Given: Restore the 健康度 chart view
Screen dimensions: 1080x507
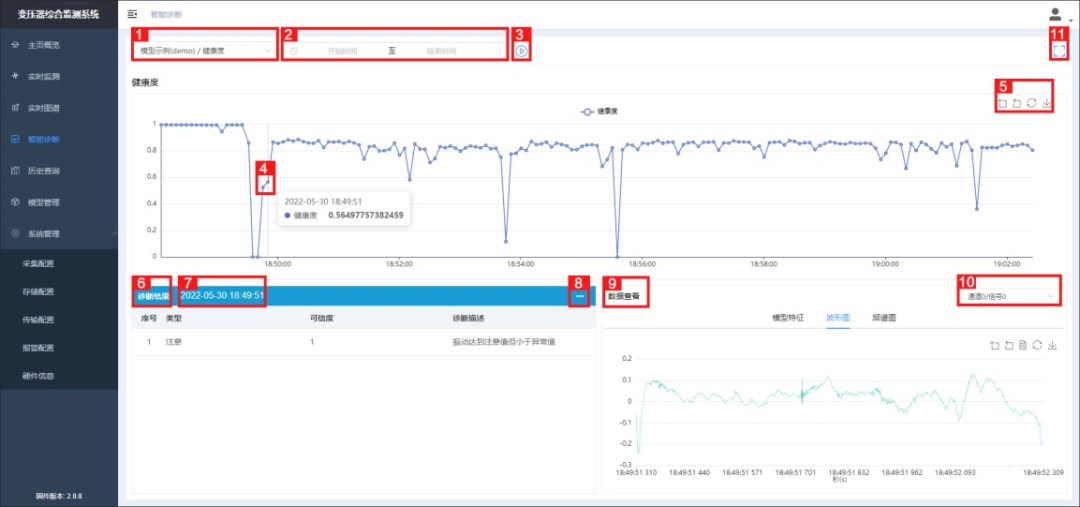Looking at the screenshot, I should (x=1031, y=103).
